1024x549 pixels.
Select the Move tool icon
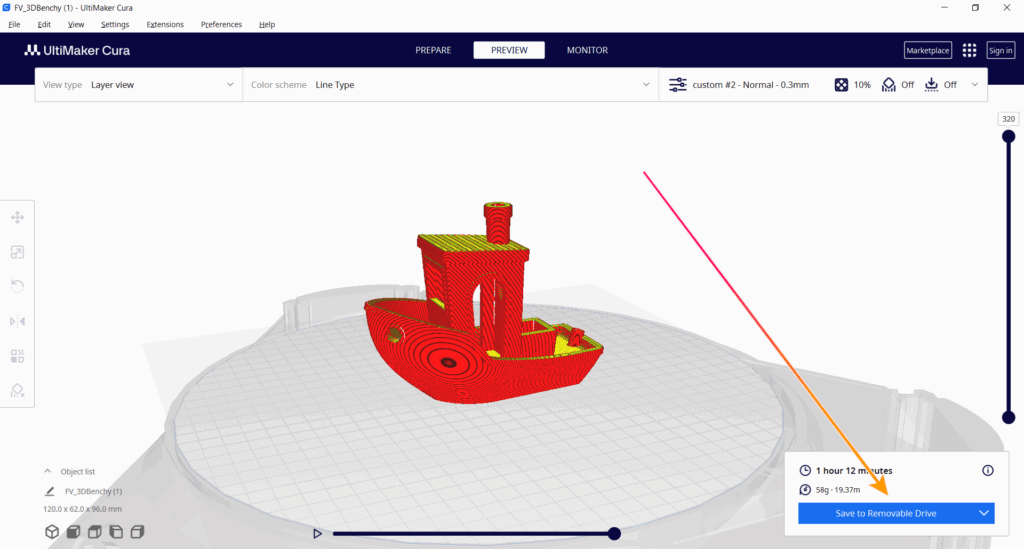click(18, 217)
